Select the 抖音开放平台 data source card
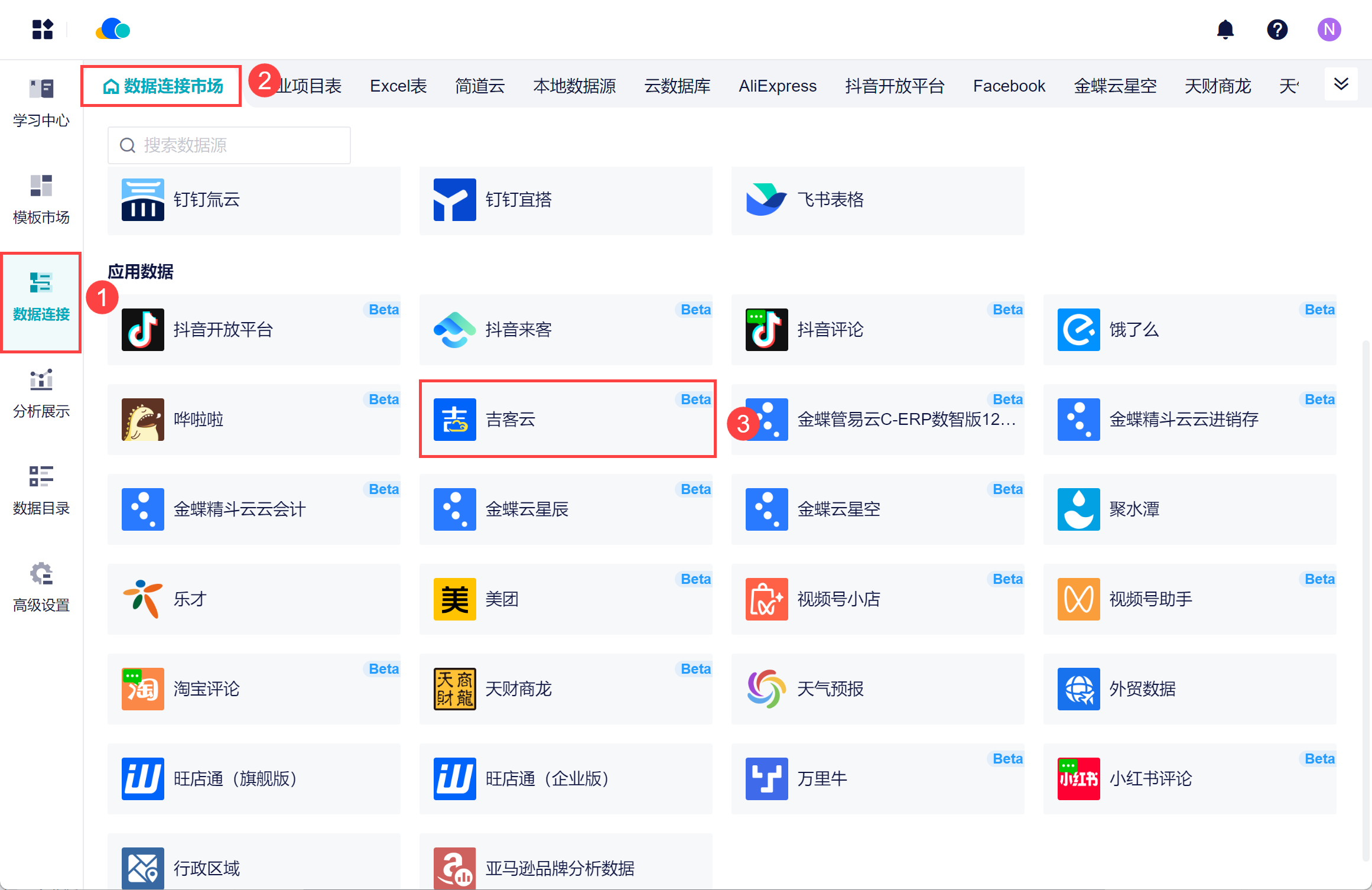Screen dimensions: 1372x890 tap(254, 329)
